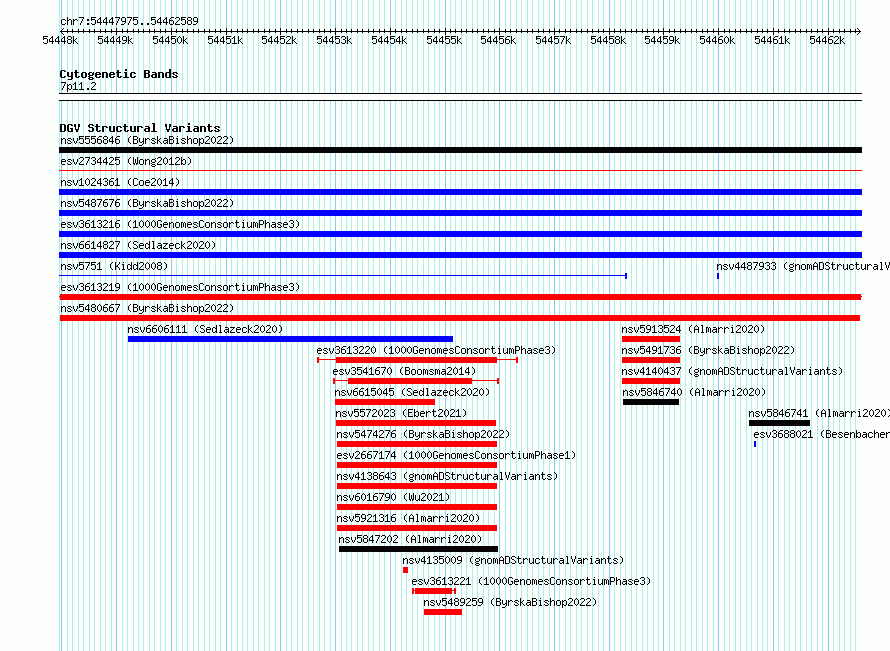The width and height of the screenshot is (890, 651).
Task: Open nsv5480667 (ByrskaBishop2022) label
Action: tap(147, 308)
